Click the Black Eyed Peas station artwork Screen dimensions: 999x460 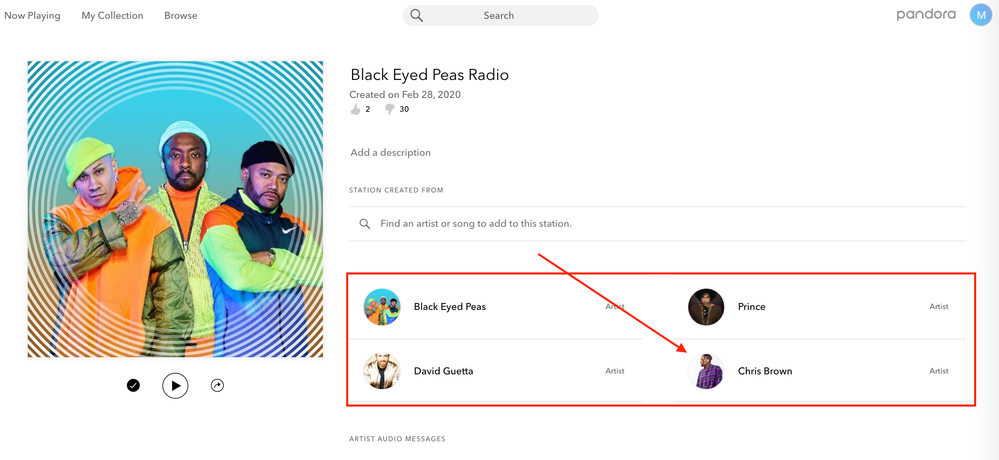pyautogui.click(x=175, y=209)
